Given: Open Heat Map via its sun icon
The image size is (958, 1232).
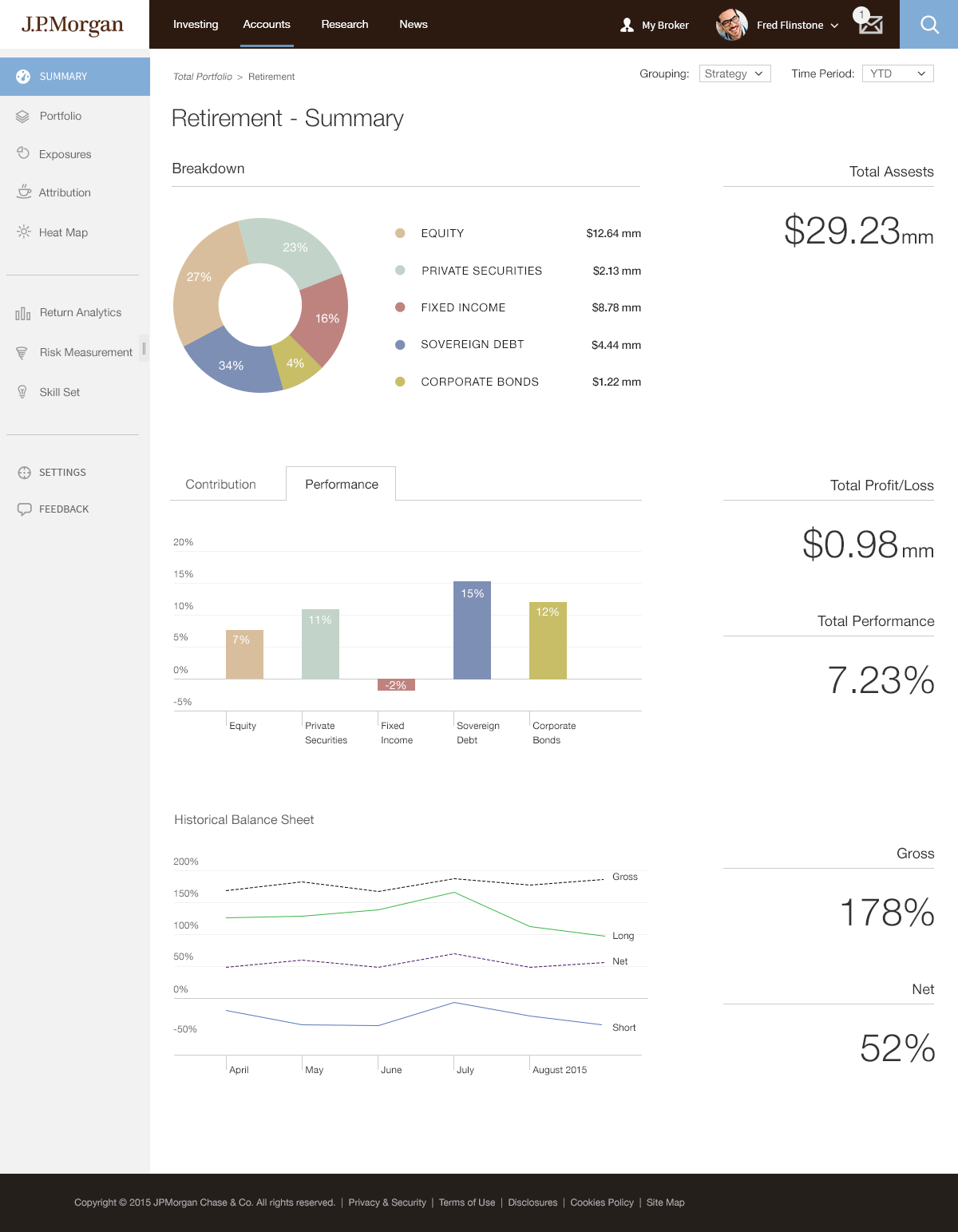Looking at the screenshot, I should (x=24, y=232).
